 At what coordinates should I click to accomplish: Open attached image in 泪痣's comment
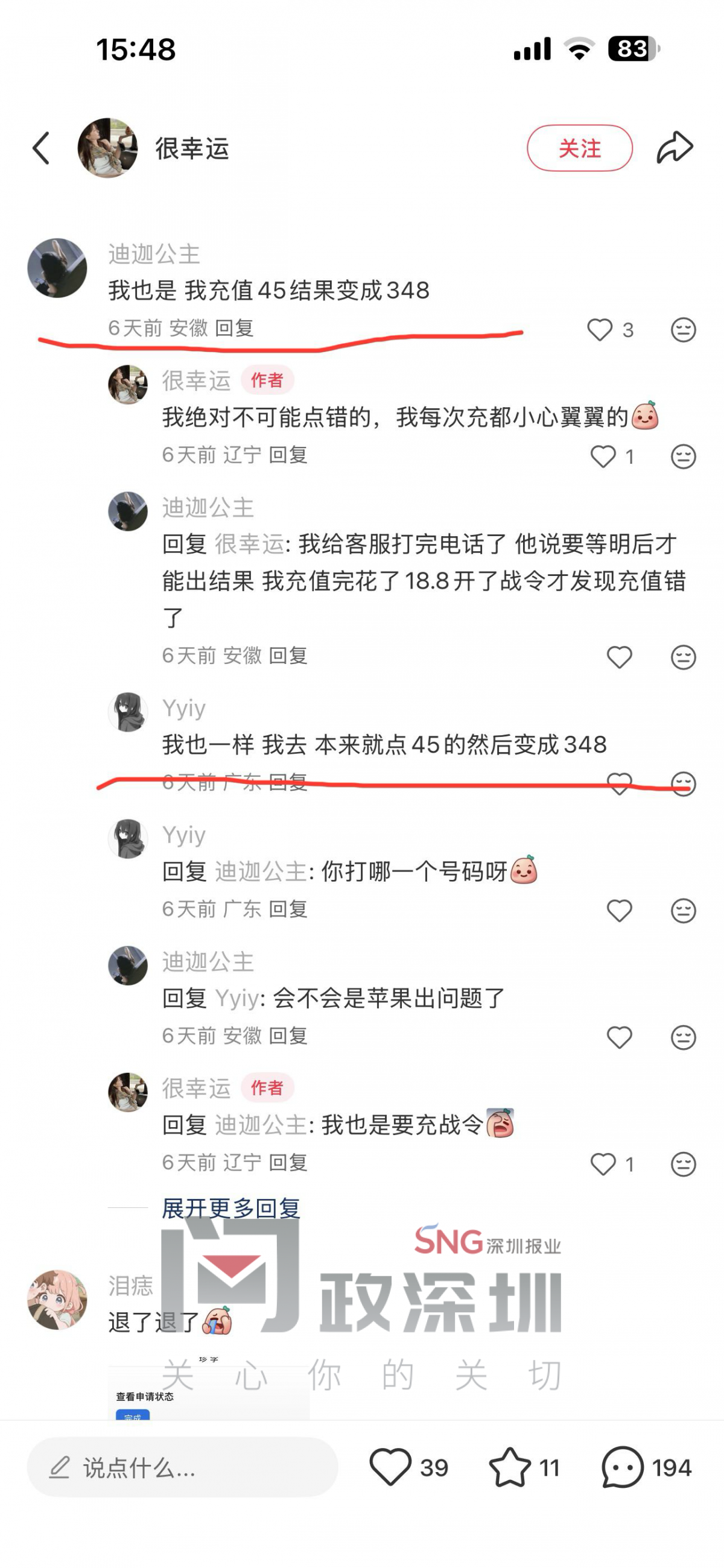209,1393
